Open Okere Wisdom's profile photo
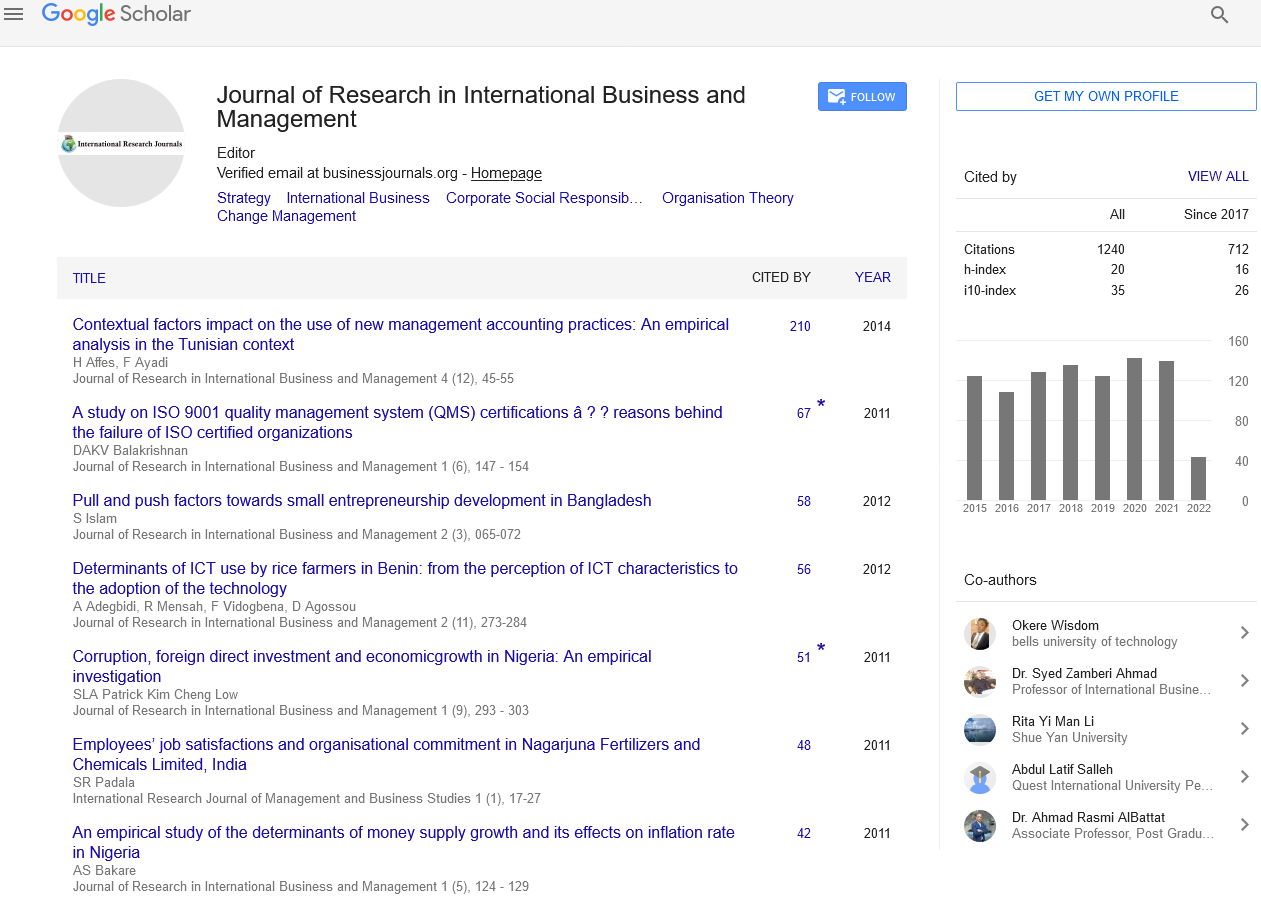1261x901 pixels. point(980,633)
